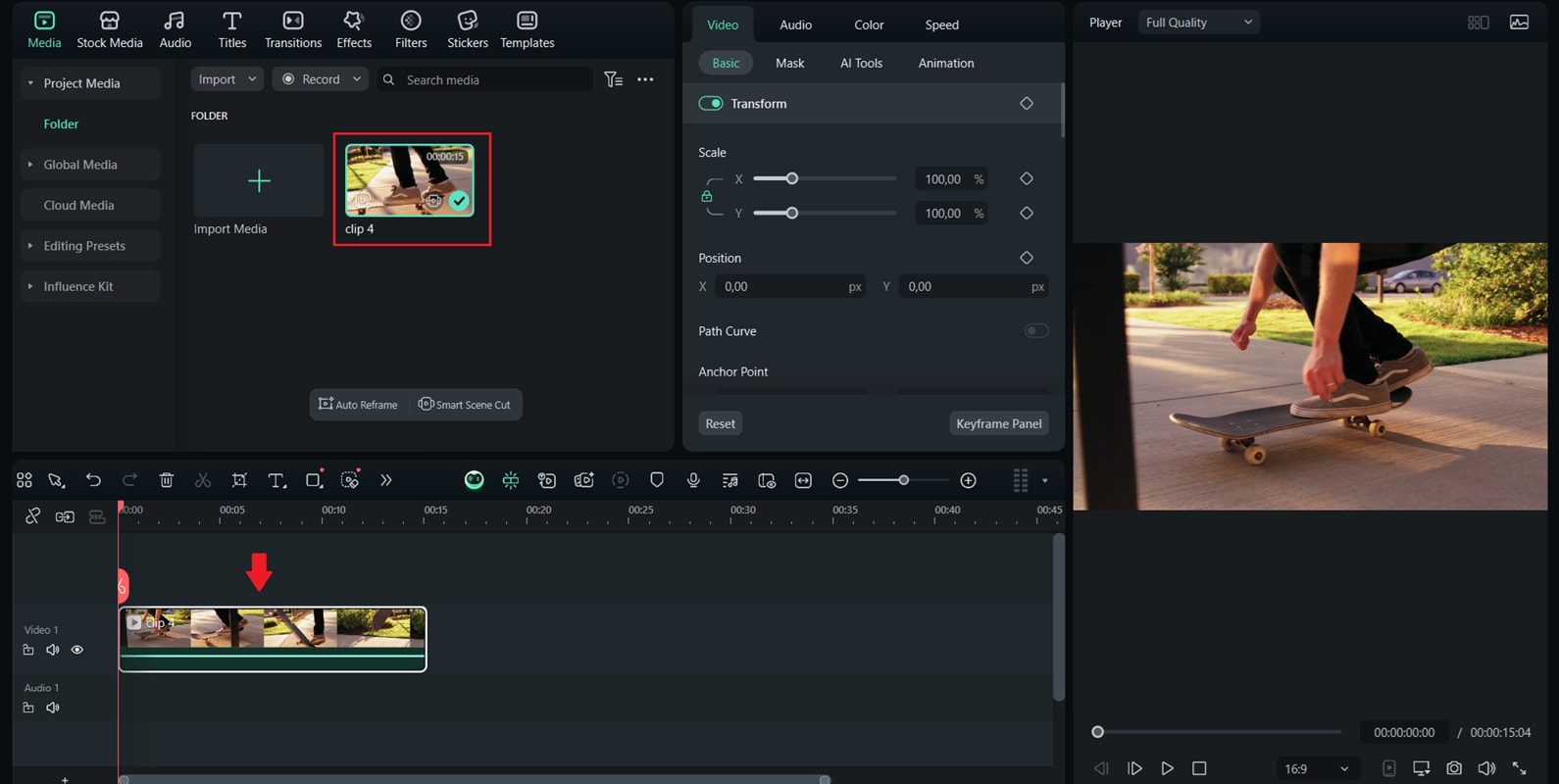1559x784 pixels.
Task: Choose the Text tool in the timeline toolbar
Action: pos(277,480)
